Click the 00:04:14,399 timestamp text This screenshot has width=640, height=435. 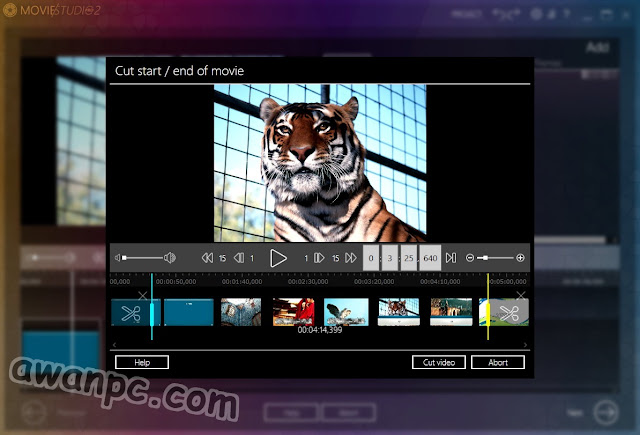tap(320, 330)
